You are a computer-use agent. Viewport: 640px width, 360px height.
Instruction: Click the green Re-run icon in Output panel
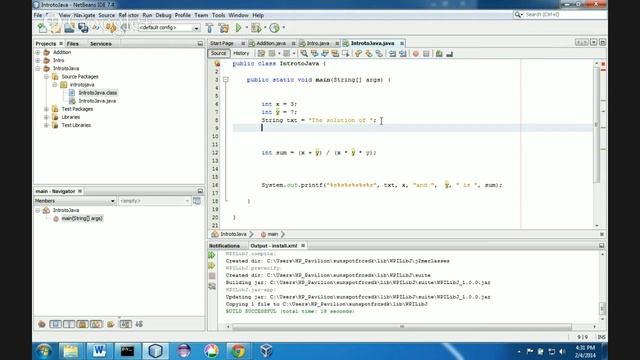coord(212,255)
